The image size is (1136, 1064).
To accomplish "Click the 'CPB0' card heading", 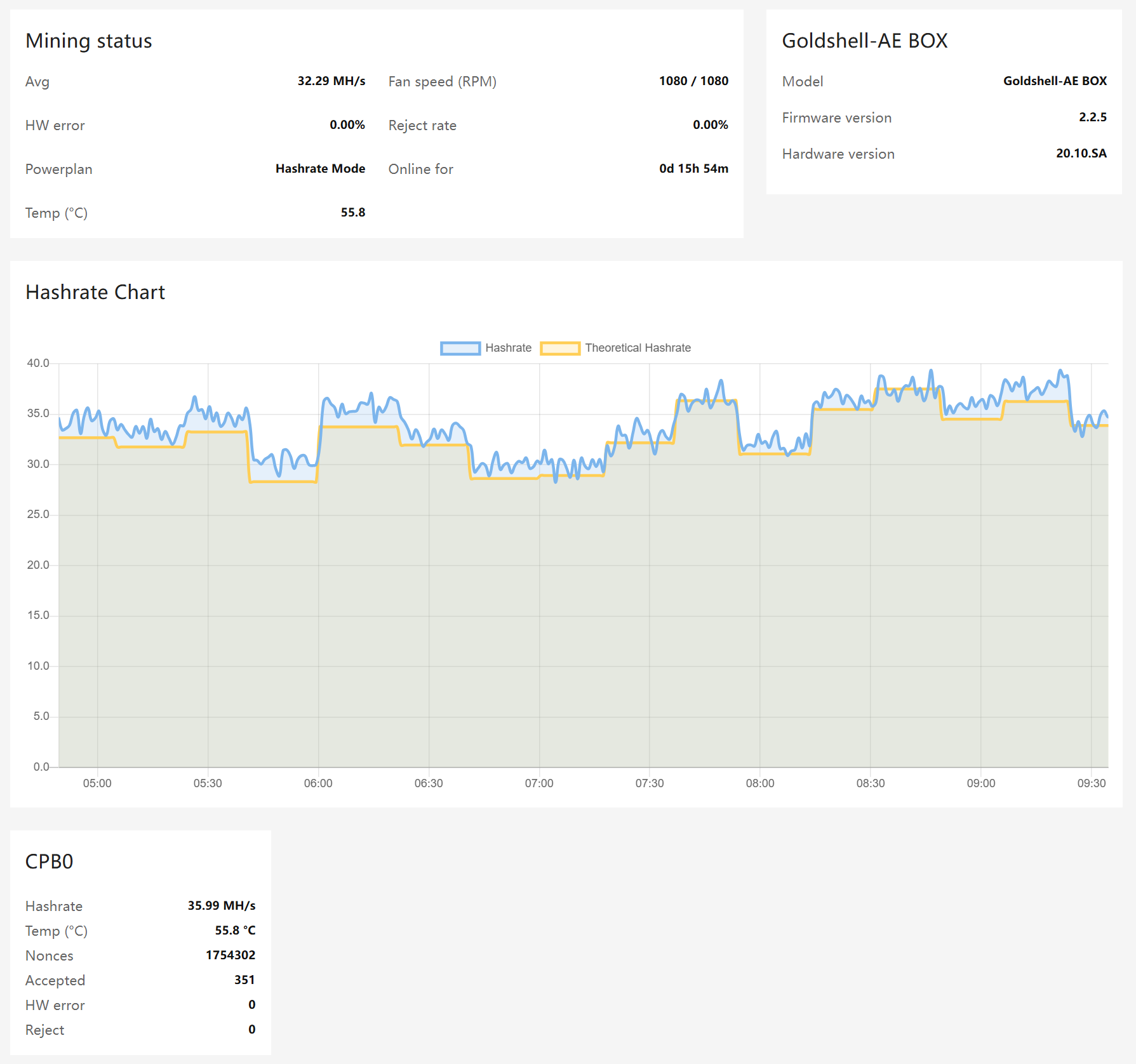I will coord(50,861).
